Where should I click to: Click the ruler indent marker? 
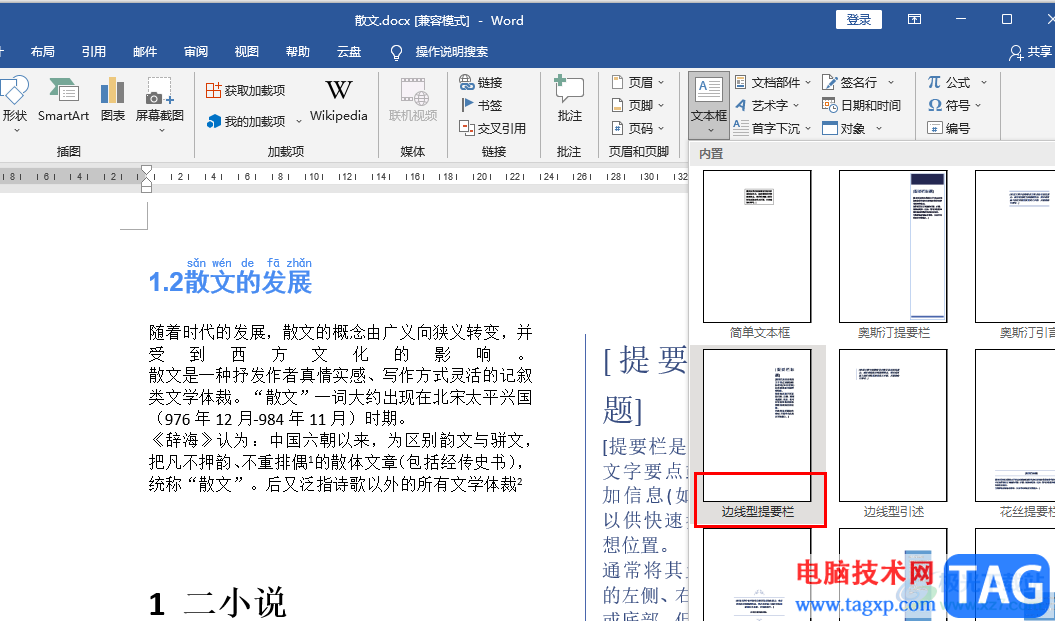pyautogui.click(x=146, y=178)
